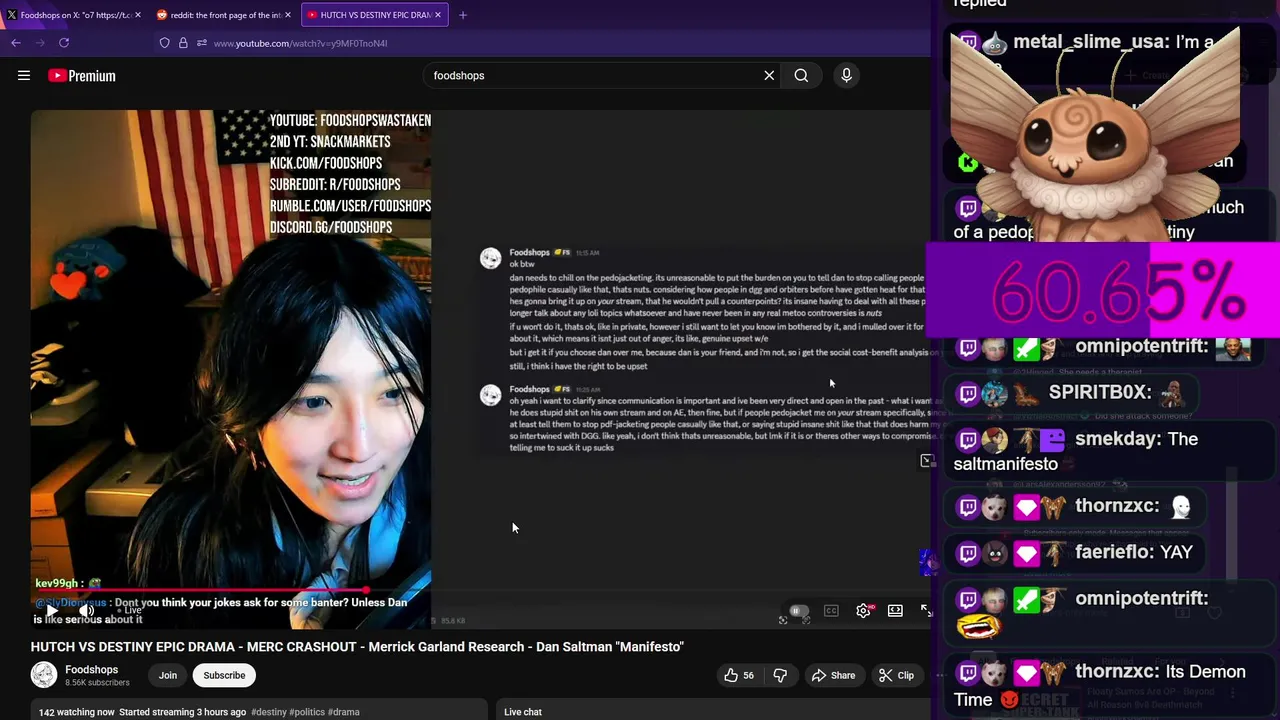
Task: Close the HUTCH VS DESTINY tab
Action: (x=438, y=15)
